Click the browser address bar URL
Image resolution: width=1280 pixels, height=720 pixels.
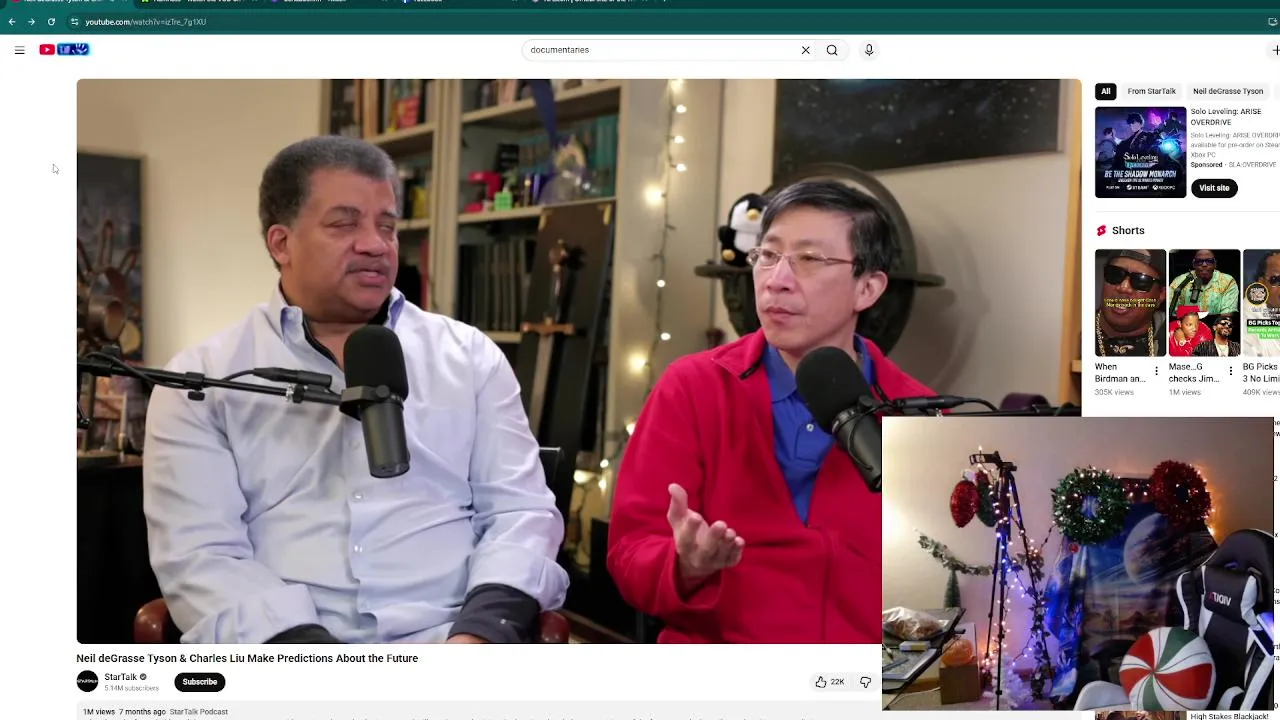click(146, 21)
